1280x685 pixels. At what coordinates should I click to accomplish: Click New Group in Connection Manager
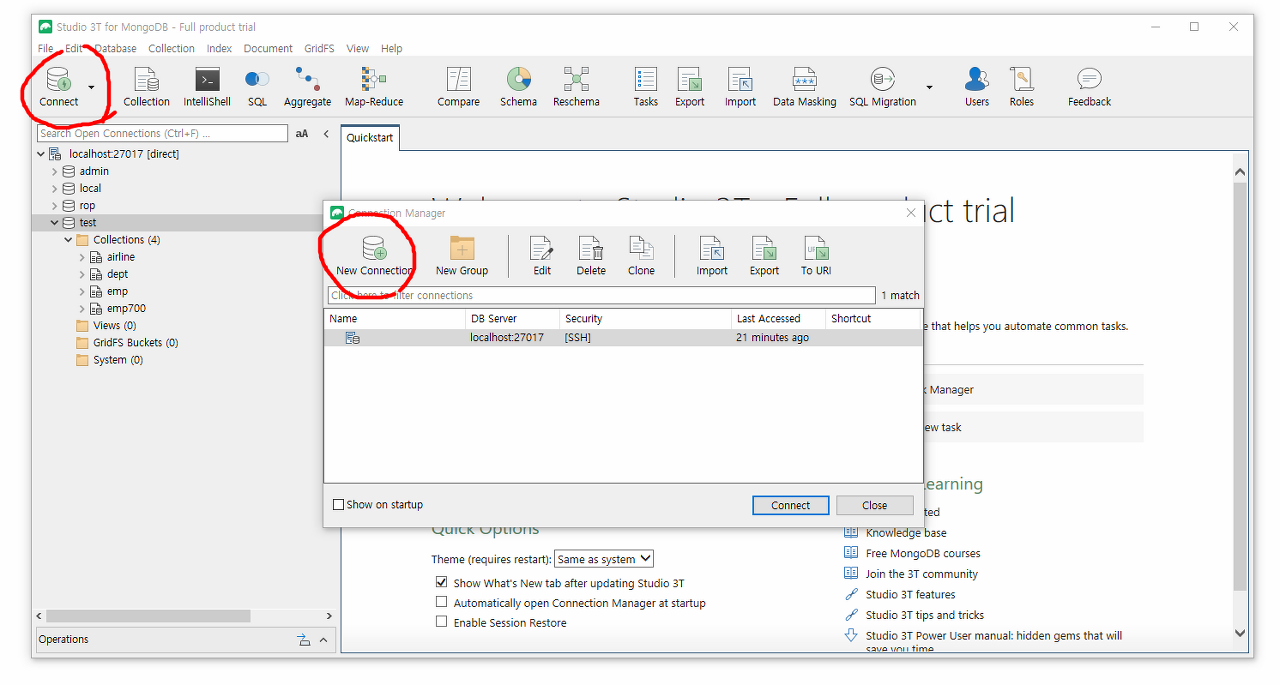tap(462, 256)
